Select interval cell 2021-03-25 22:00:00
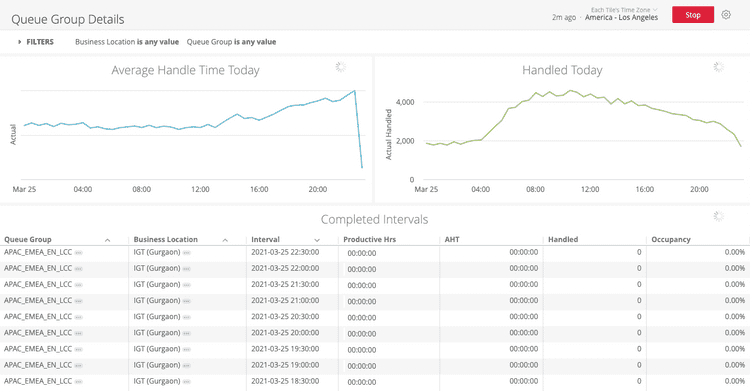Viewport: 750px width, 391px height. [x=285, y=268]
